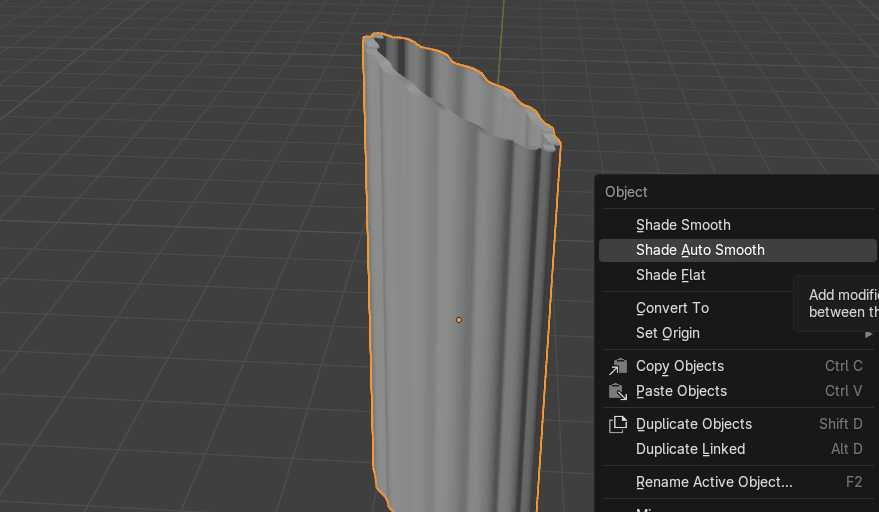Screen dimensions: 879x512
Task: Pick Duplicate Objects from the menu
Action: tap(694, 424)
